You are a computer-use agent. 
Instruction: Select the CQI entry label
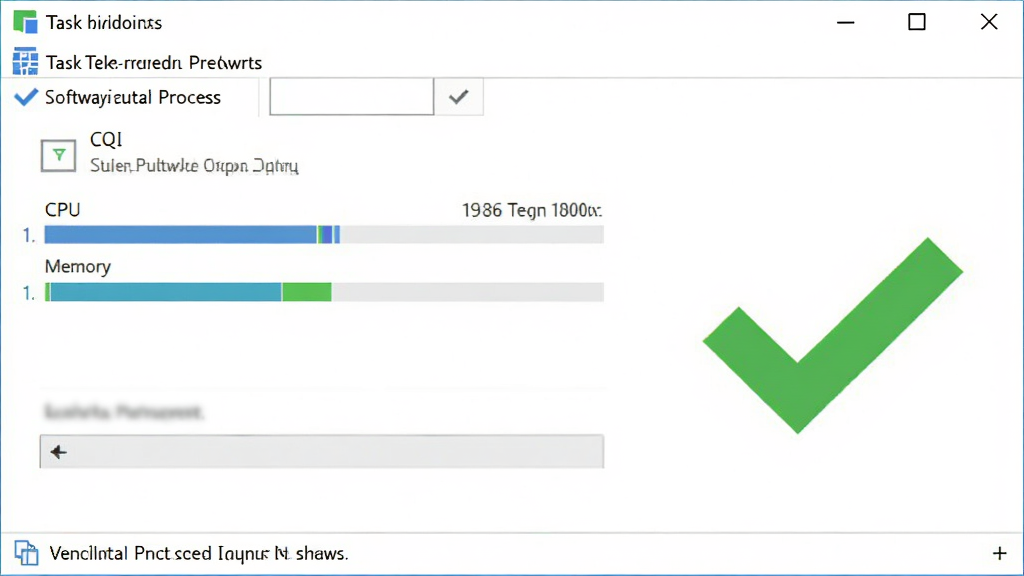pyautogui.click(x=106, y=139)
